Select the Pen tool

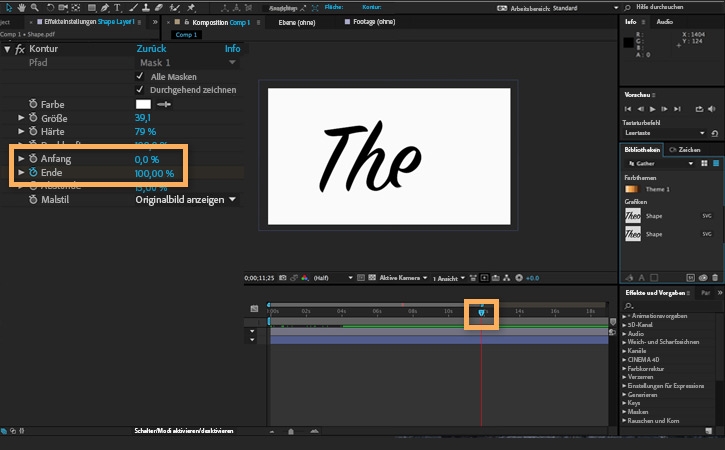pyautogui.click(x=105, y=7)
